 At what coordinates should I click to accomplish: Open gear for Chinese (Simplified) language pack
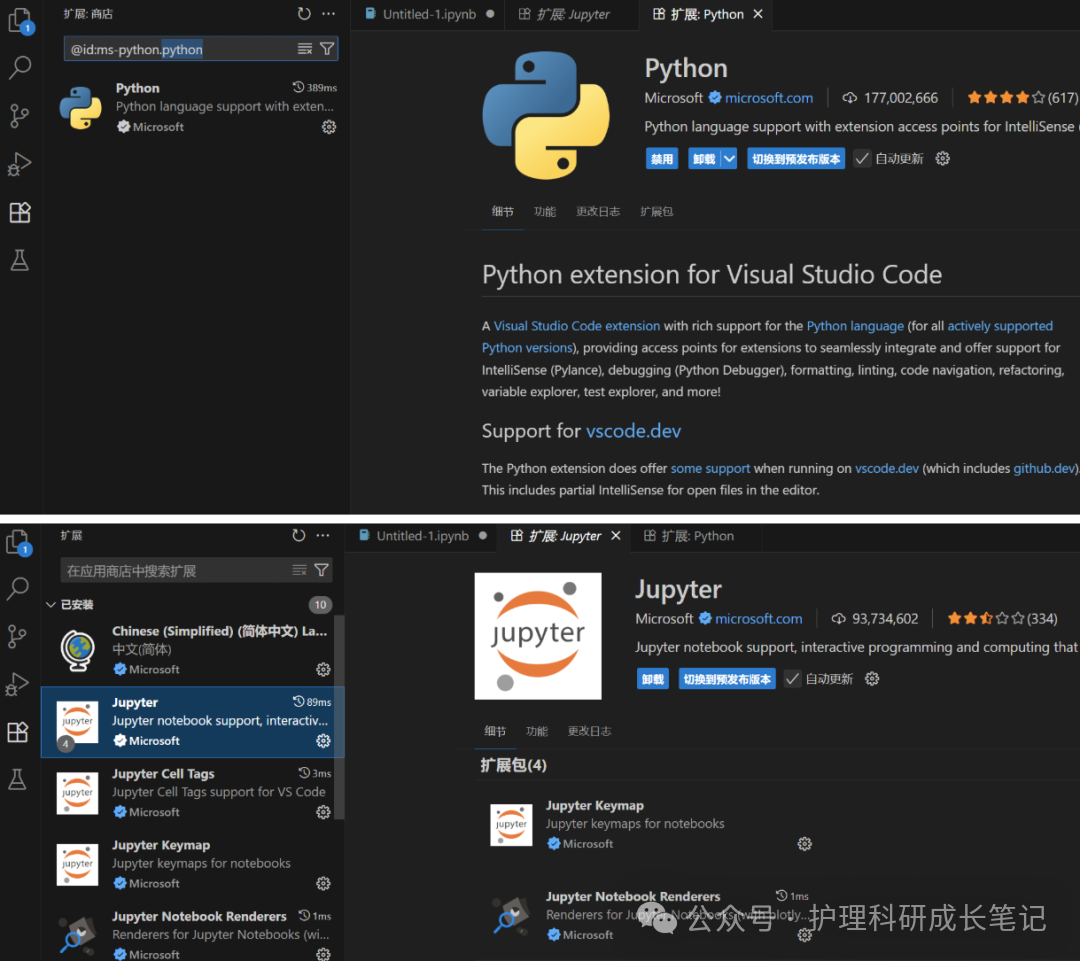click(323, 670)
